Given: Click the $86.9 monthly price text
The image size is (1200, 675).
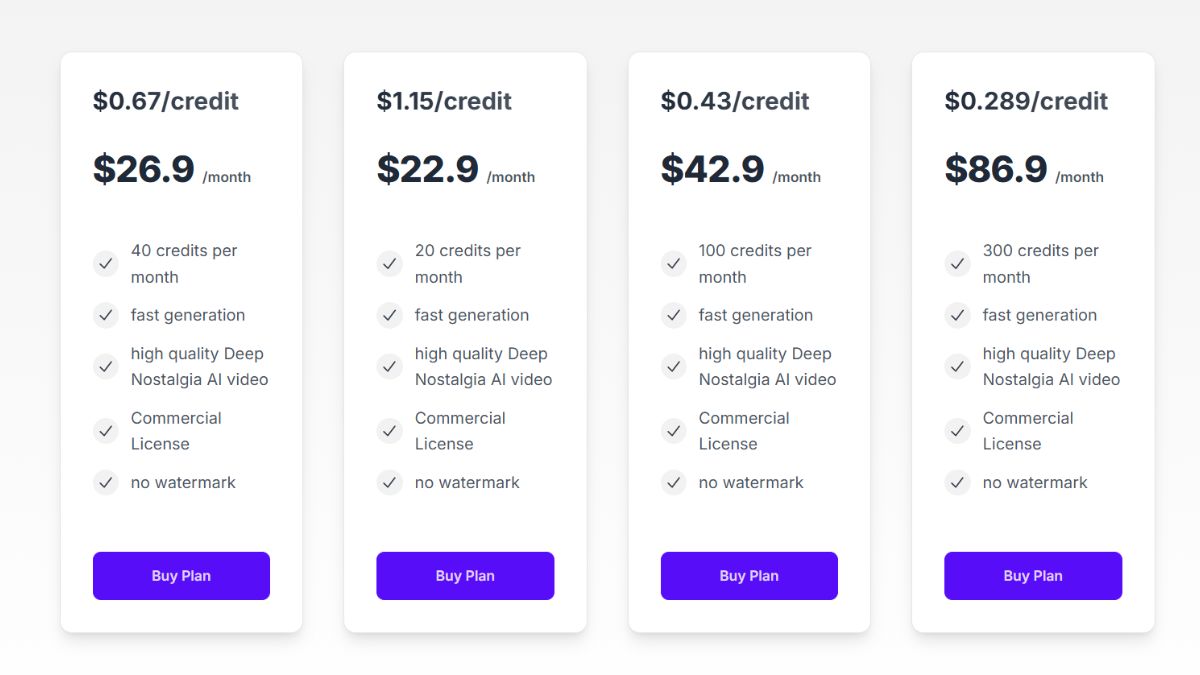Looking at the screenshot, I should pos(996,169).
